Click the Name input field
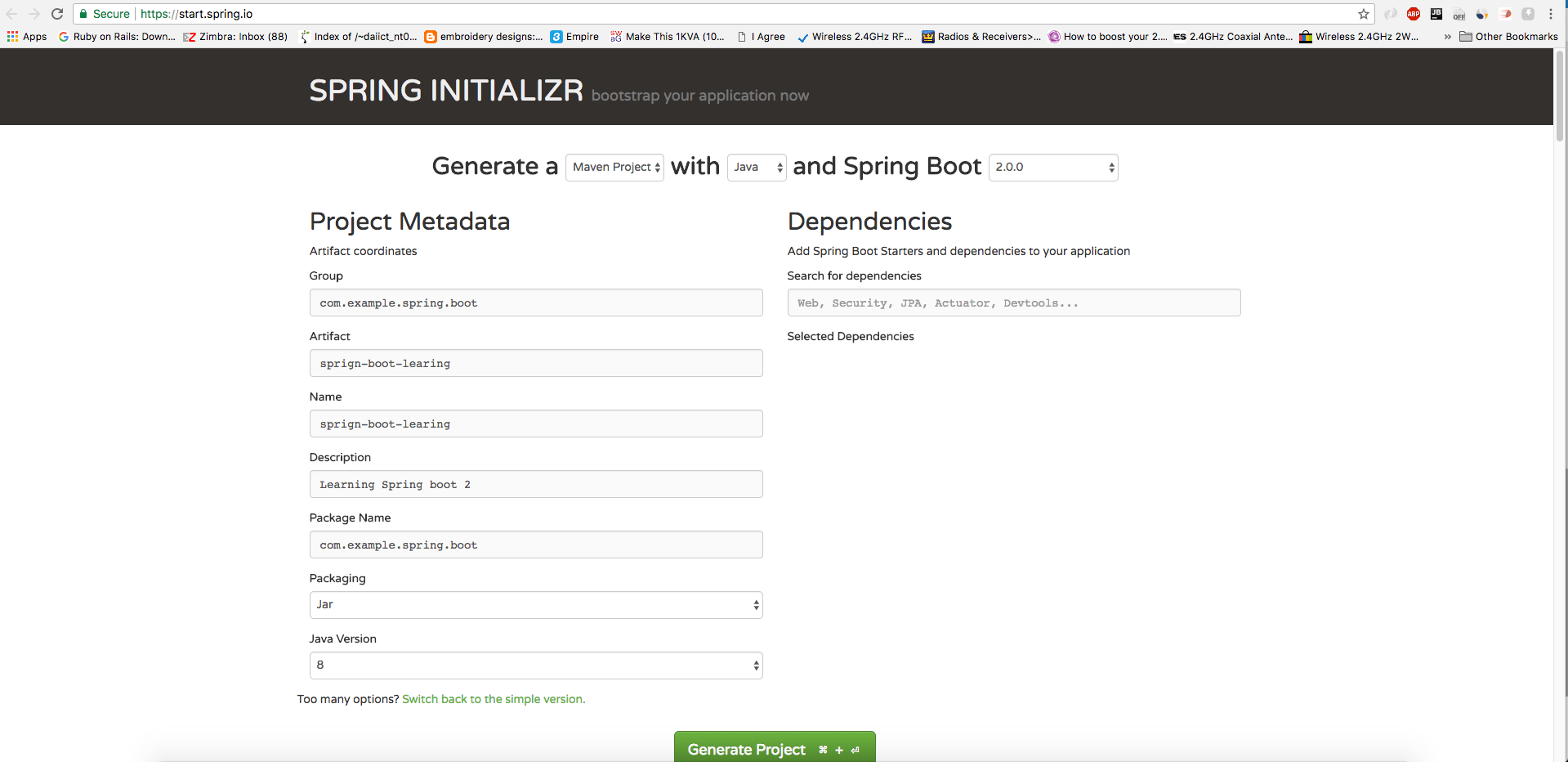 [536, 424]
